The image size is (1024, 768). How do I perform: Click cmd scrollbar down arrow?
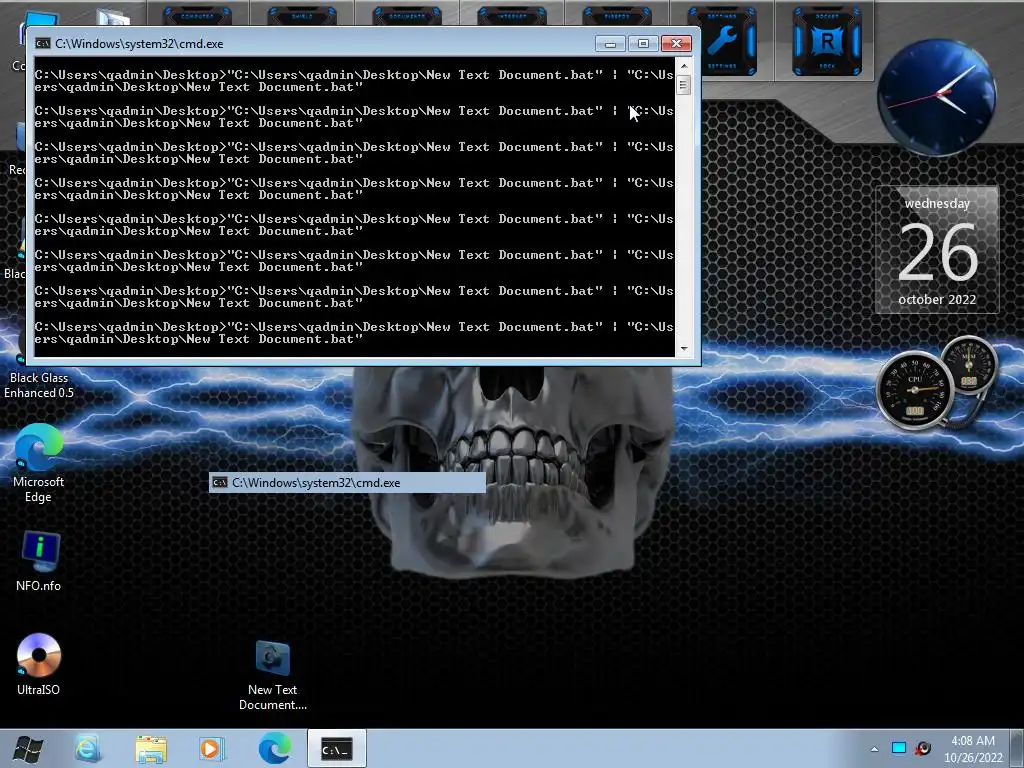[x=684, y=349]
